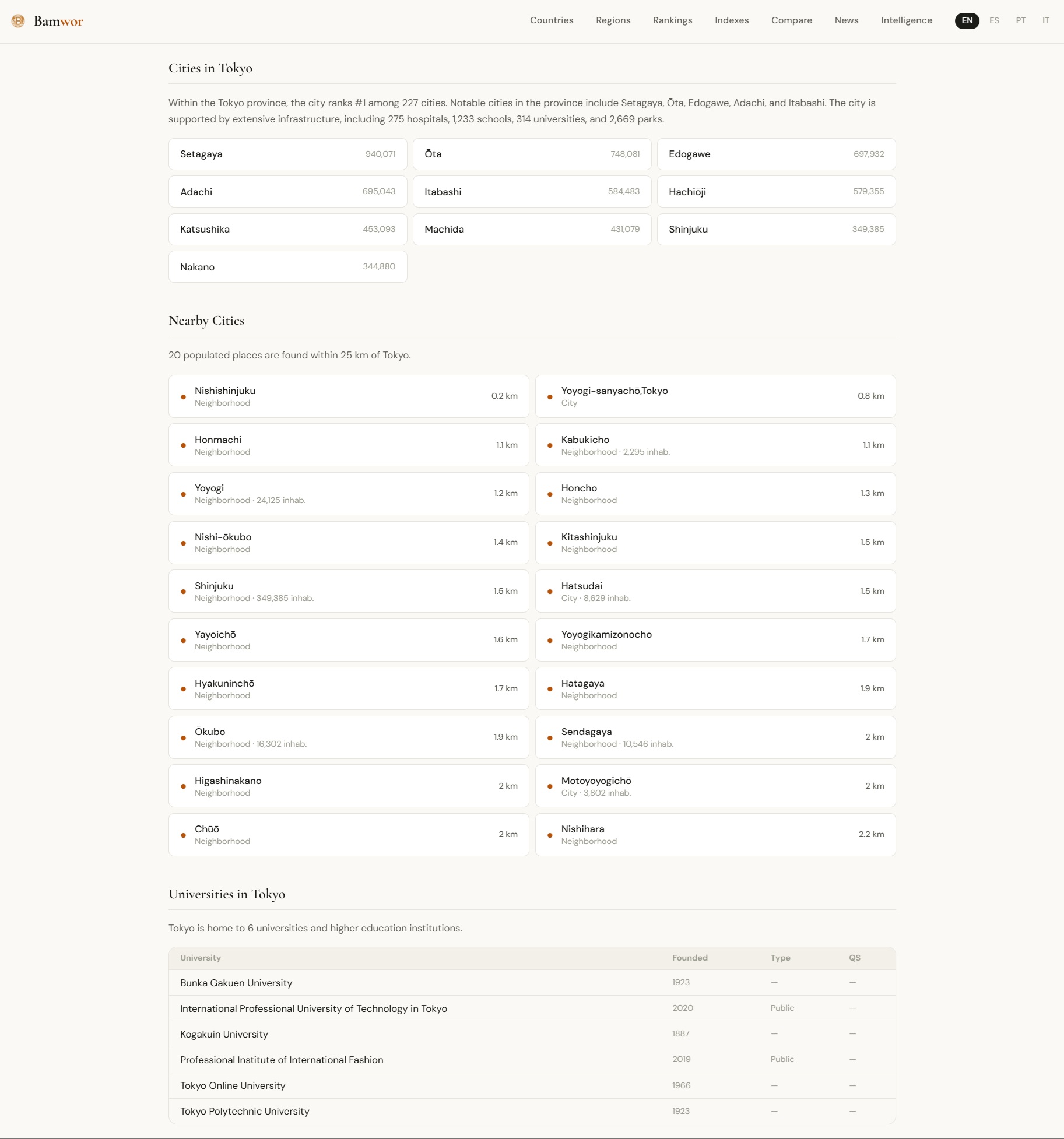Click the Sendagaya neighborhood entry
Screen dimensions: 1064x1139
[715, 737]
